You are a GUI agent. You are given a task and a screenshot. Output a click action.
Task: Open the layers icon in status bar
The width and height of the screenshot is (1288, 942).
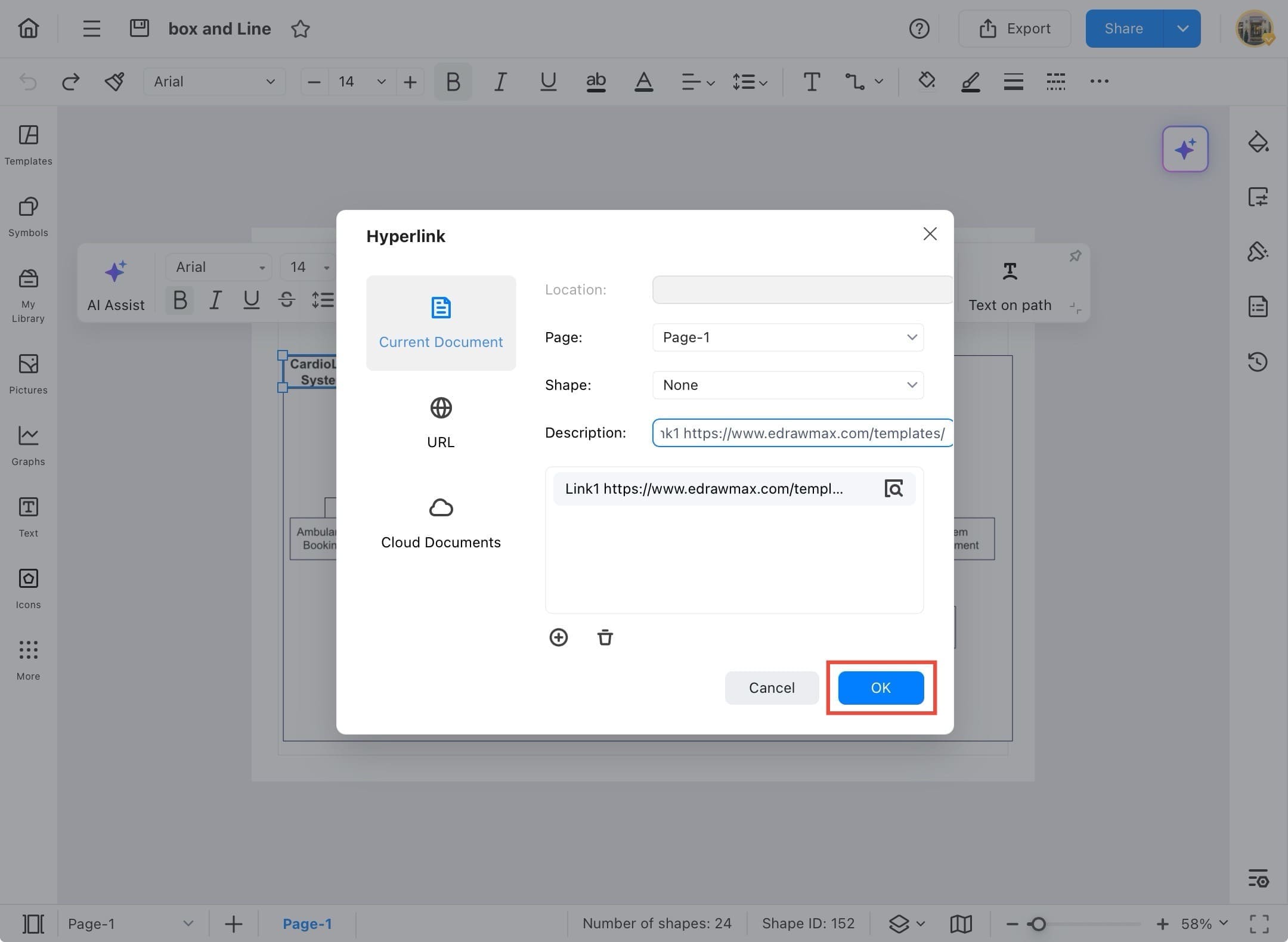(x=899, y=924)
